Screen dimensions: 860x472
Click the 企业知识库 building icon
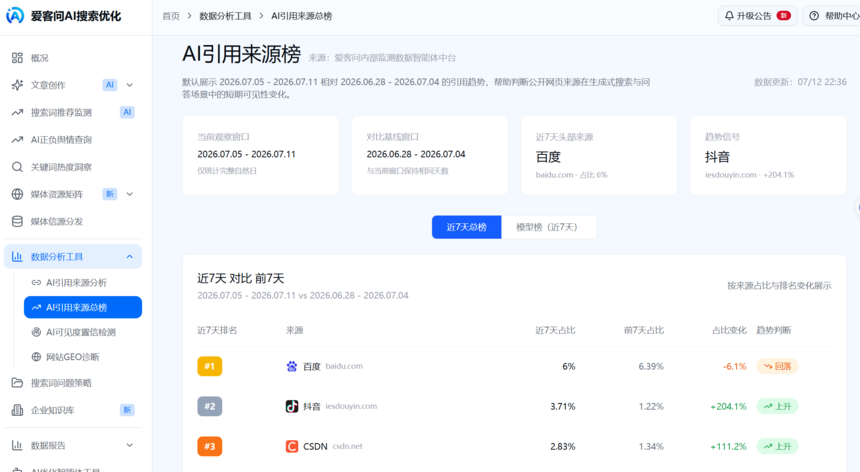[18, 410]
